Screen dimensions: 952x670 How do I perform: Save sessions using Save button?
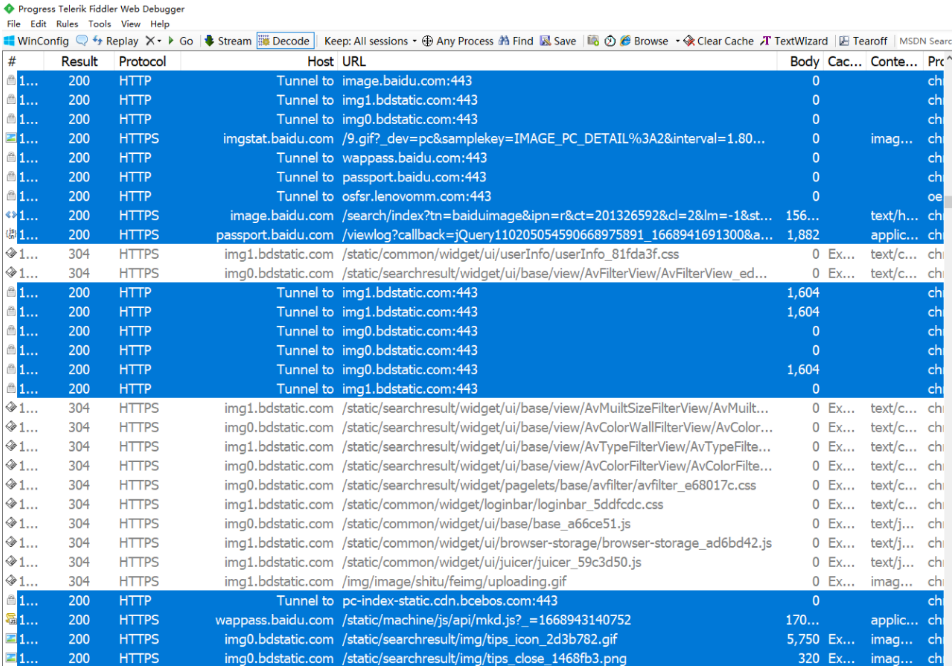coord(558,41)
